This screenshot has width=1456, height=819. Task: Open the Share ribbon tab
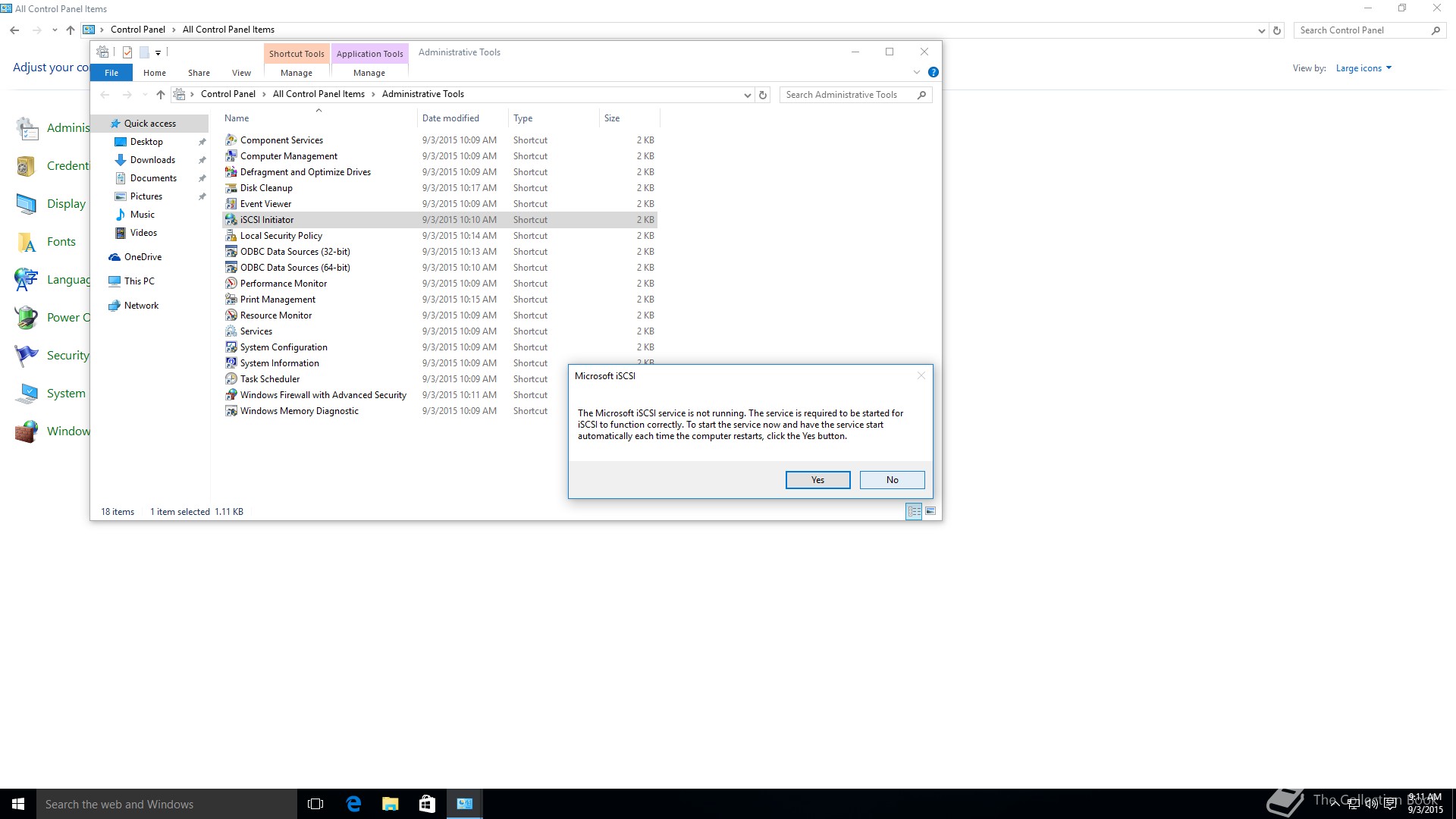pyautogui.click(x=199, y=73)
